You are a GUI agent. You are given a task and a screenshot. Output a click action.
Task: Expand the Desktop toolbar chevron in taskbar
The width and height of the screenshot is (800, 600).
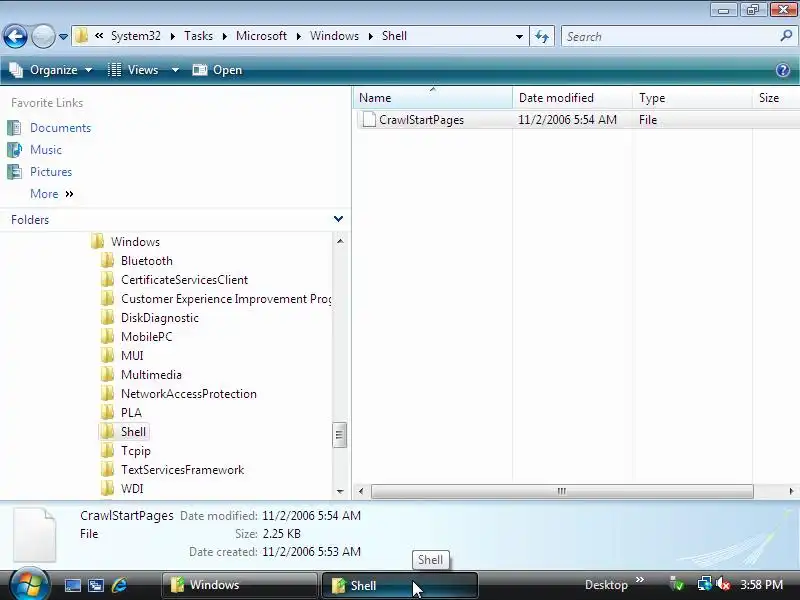pos(639,580)
